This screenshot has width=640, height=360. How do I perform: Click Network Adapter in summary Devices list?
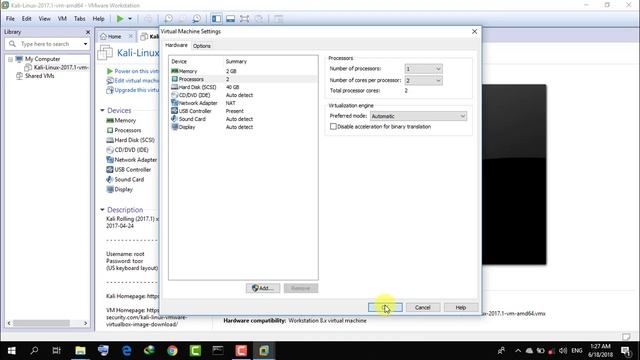131,160
